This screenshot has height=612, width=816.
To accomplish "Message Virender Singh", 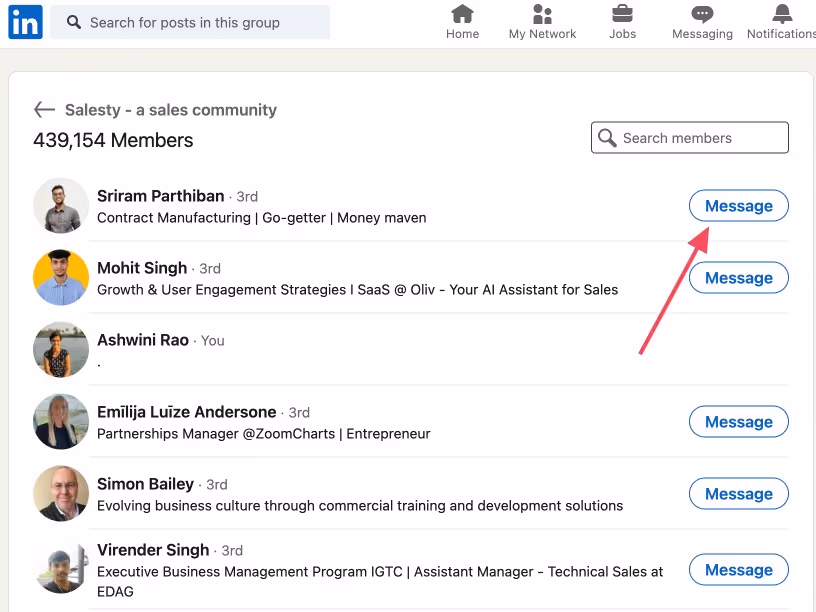I will coord(738,569).
